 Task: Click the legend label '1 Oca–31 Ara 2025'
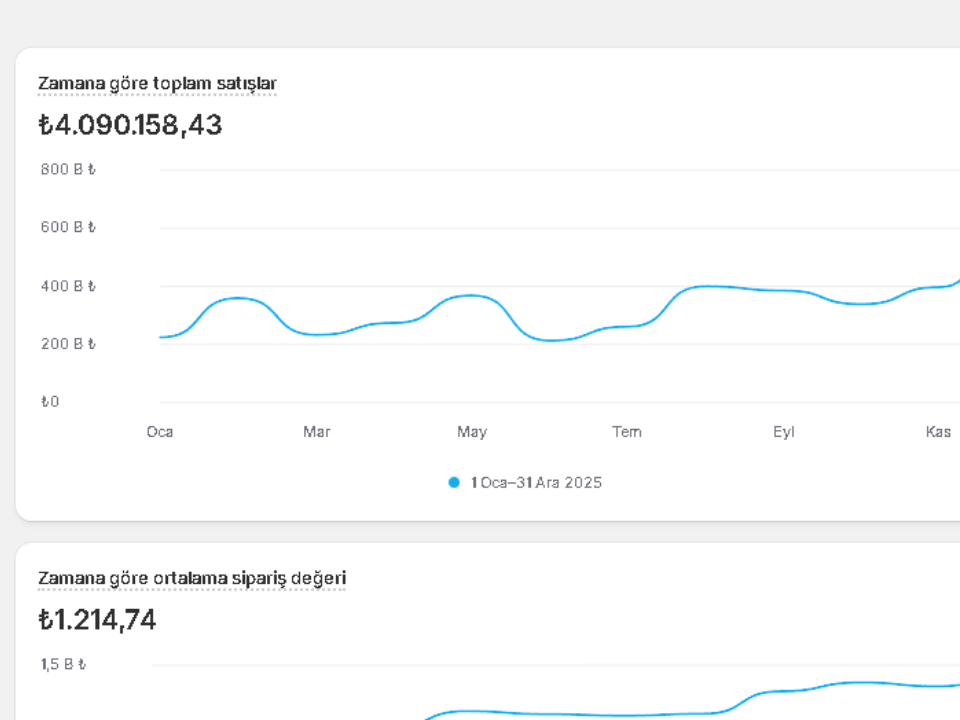click(536, 482)
